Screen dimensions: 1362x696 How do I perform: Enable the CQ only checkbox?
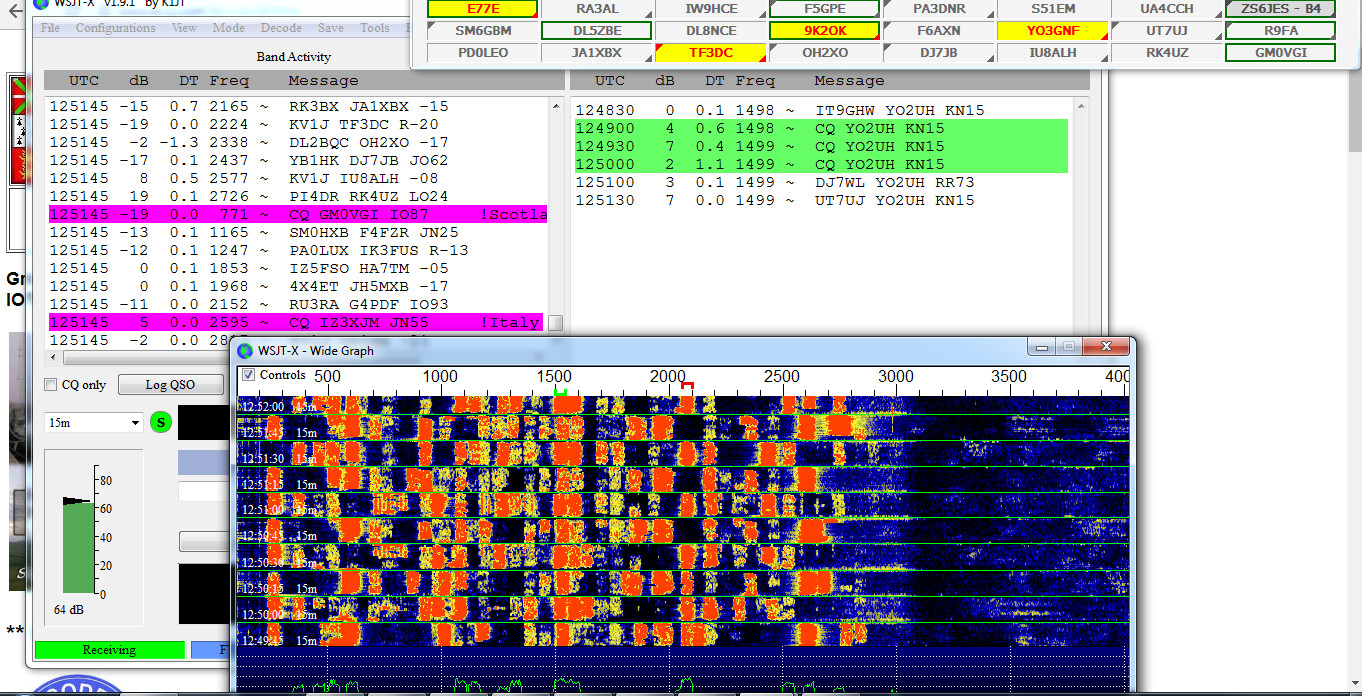49,384
